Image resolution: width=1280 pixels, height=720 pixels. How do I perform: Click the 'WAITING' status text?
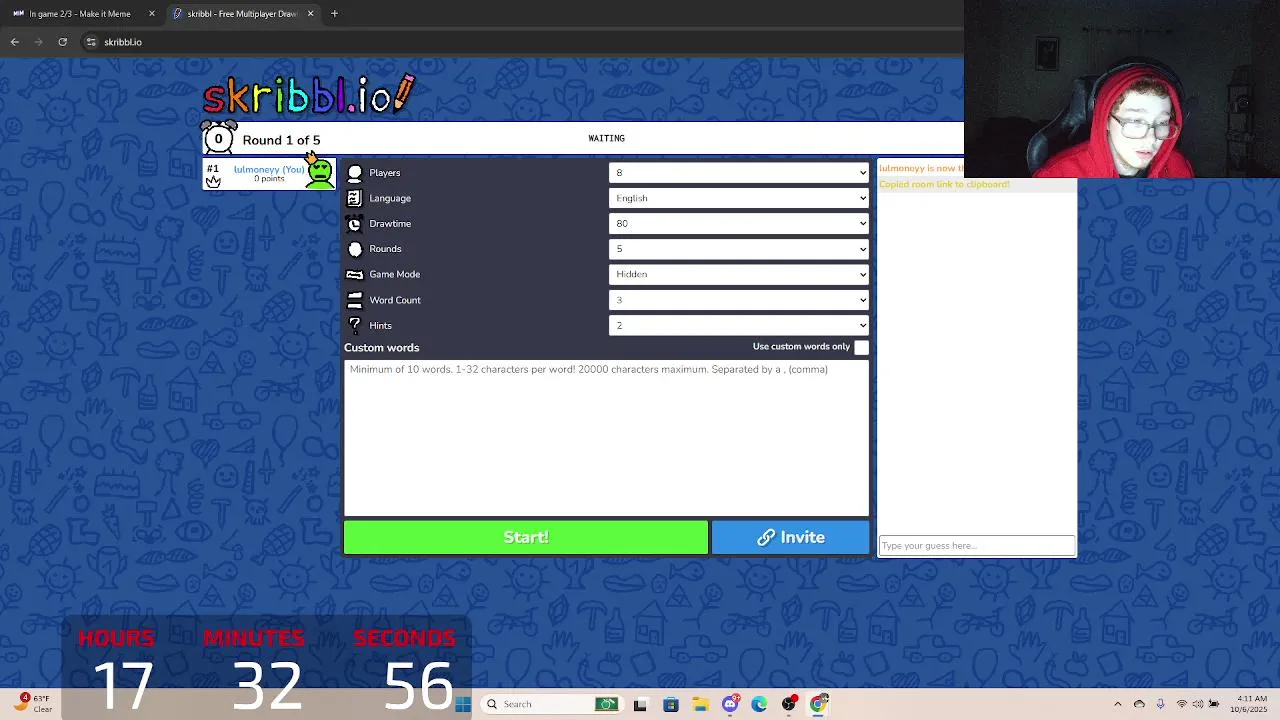pyautogui.click(x=606, y=138)
